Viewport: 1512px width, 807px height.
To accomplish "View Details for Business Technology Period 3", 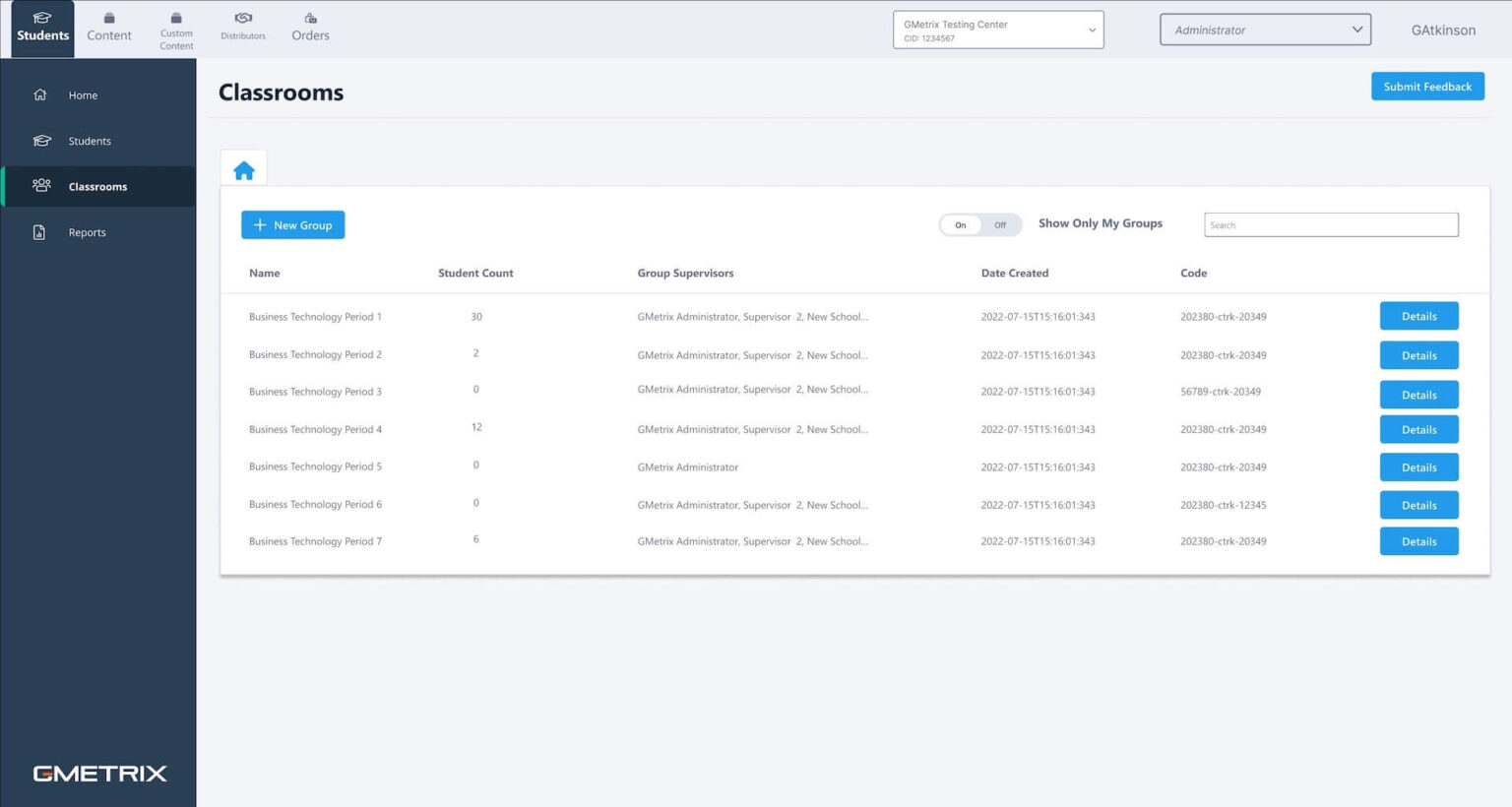I will (1418, 394).
